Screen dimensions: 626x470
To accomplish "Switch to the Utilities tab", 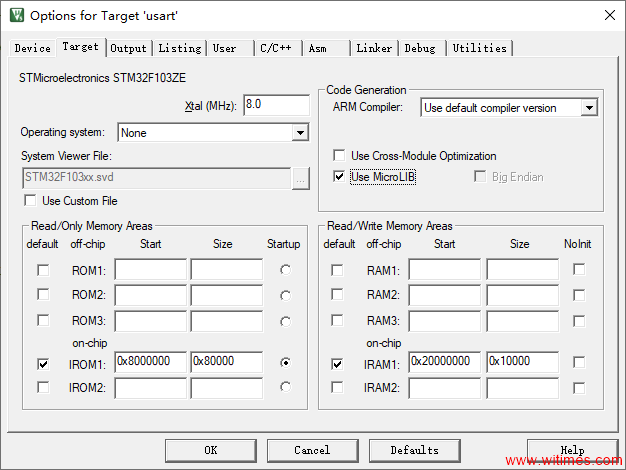I will click(x=479, y=48).
